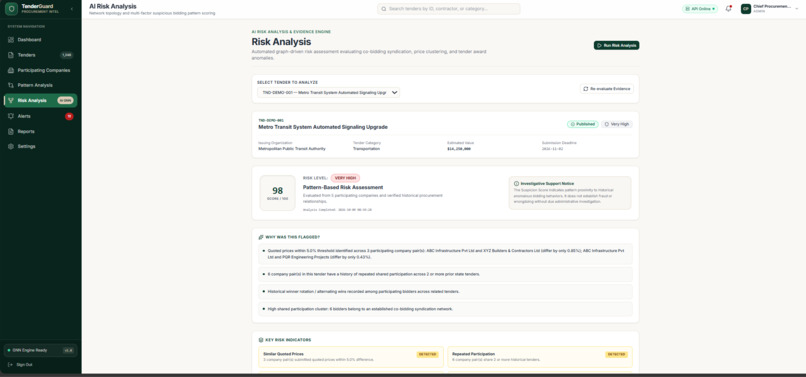806x377 pixels.
Task: Click the Tenders document icon
Action: pos(11,55)
